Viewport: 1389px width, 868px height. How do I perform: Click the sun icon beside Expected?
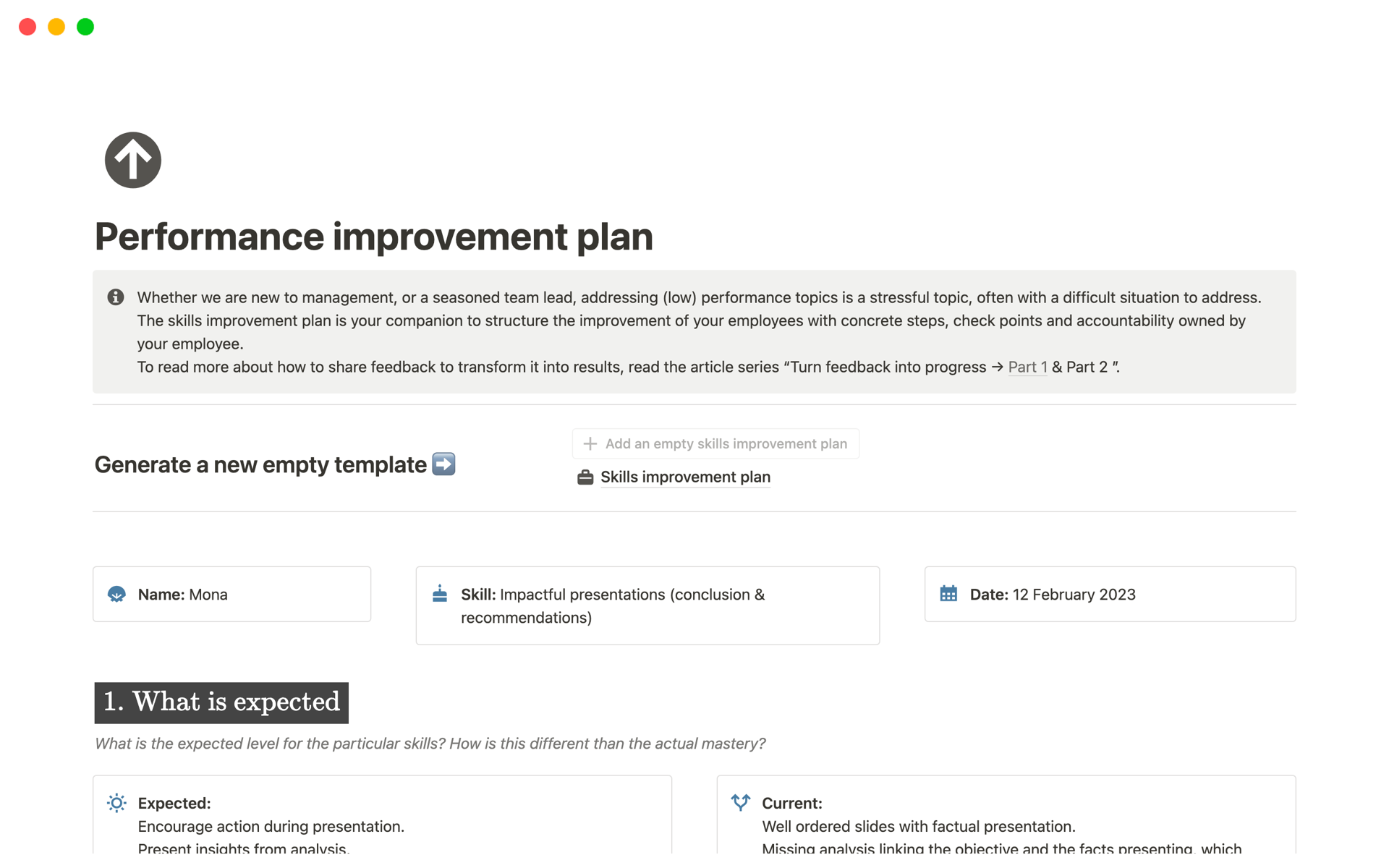116,803
